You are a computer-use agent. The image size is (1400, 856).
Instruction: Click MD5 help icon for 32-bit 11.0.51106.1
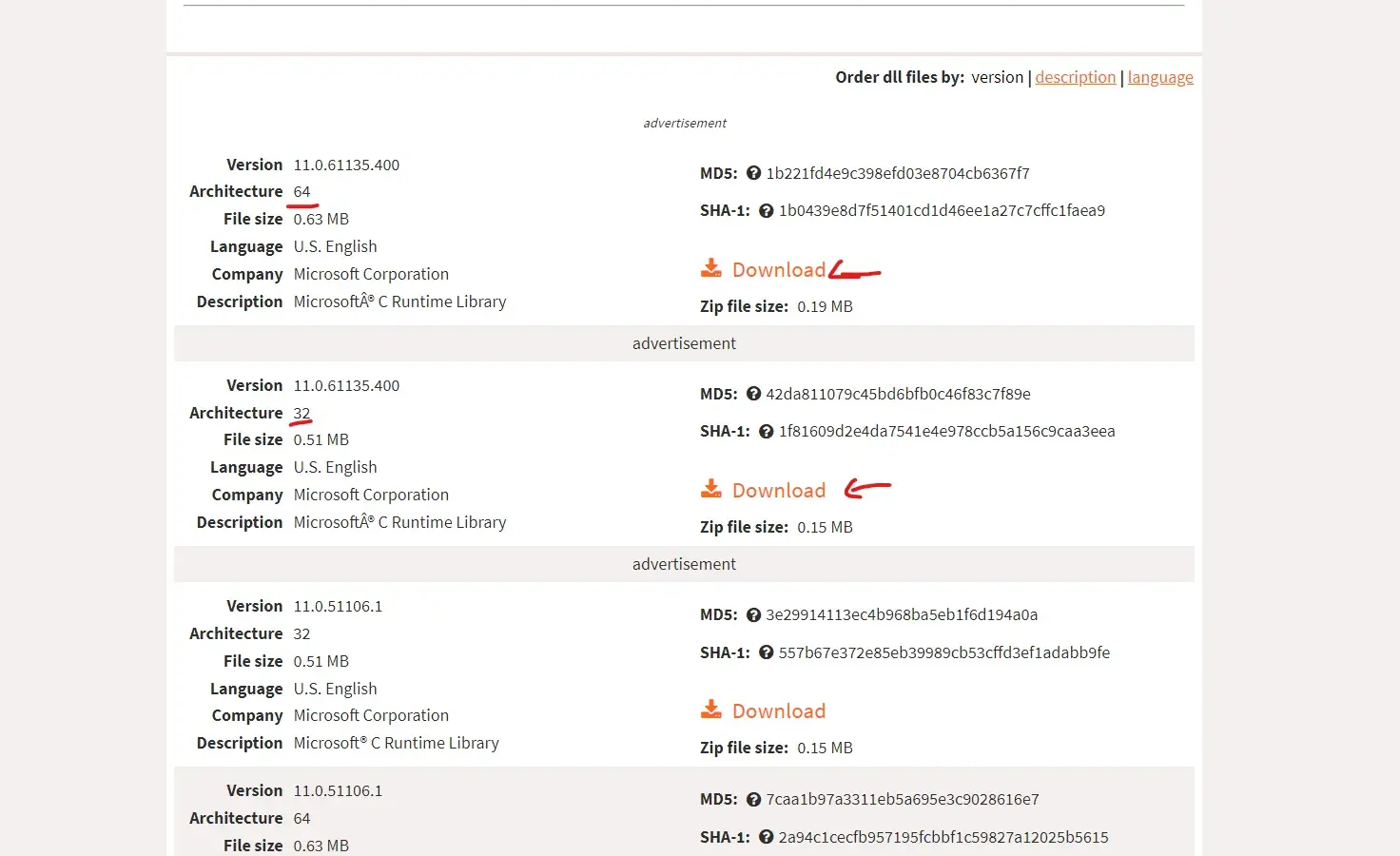point(753,614)
